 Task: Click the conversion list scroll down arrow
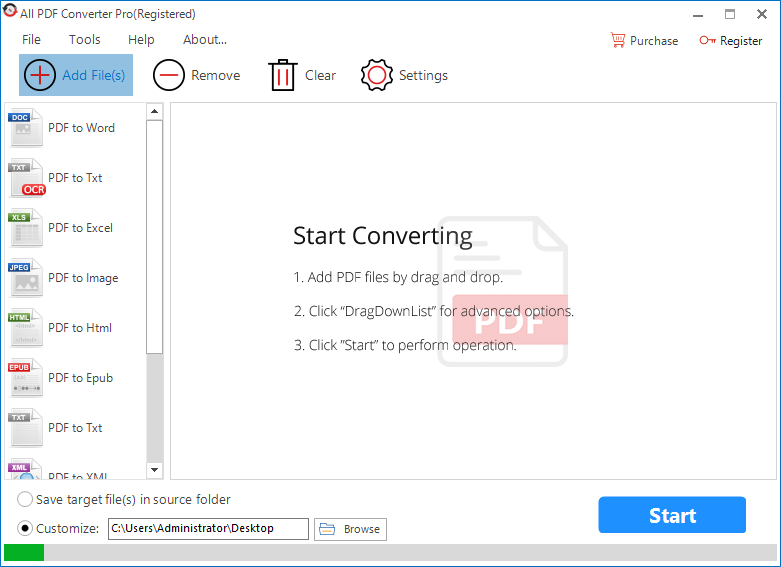(x=154, y=470)
